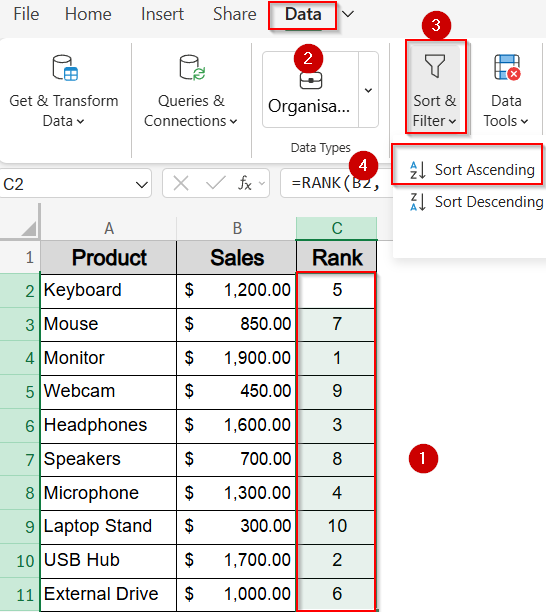Cancel formula entry with X icon

click(181, 183)
